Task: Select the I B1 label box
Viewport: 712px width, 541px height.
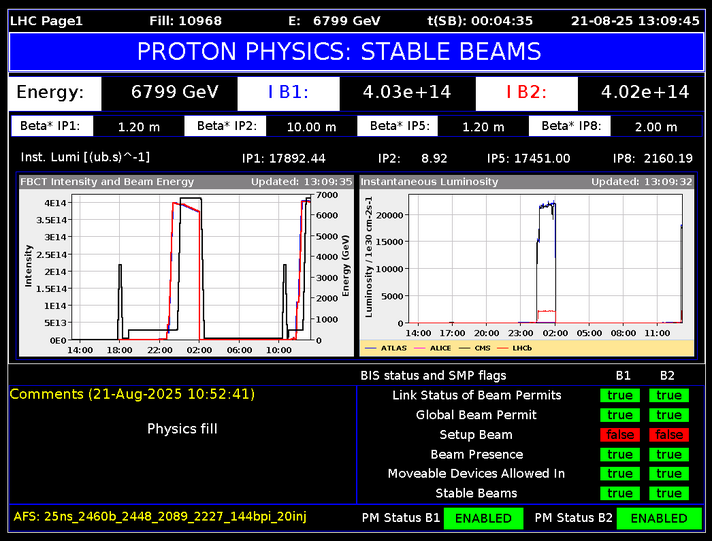Action: point(288,93)
